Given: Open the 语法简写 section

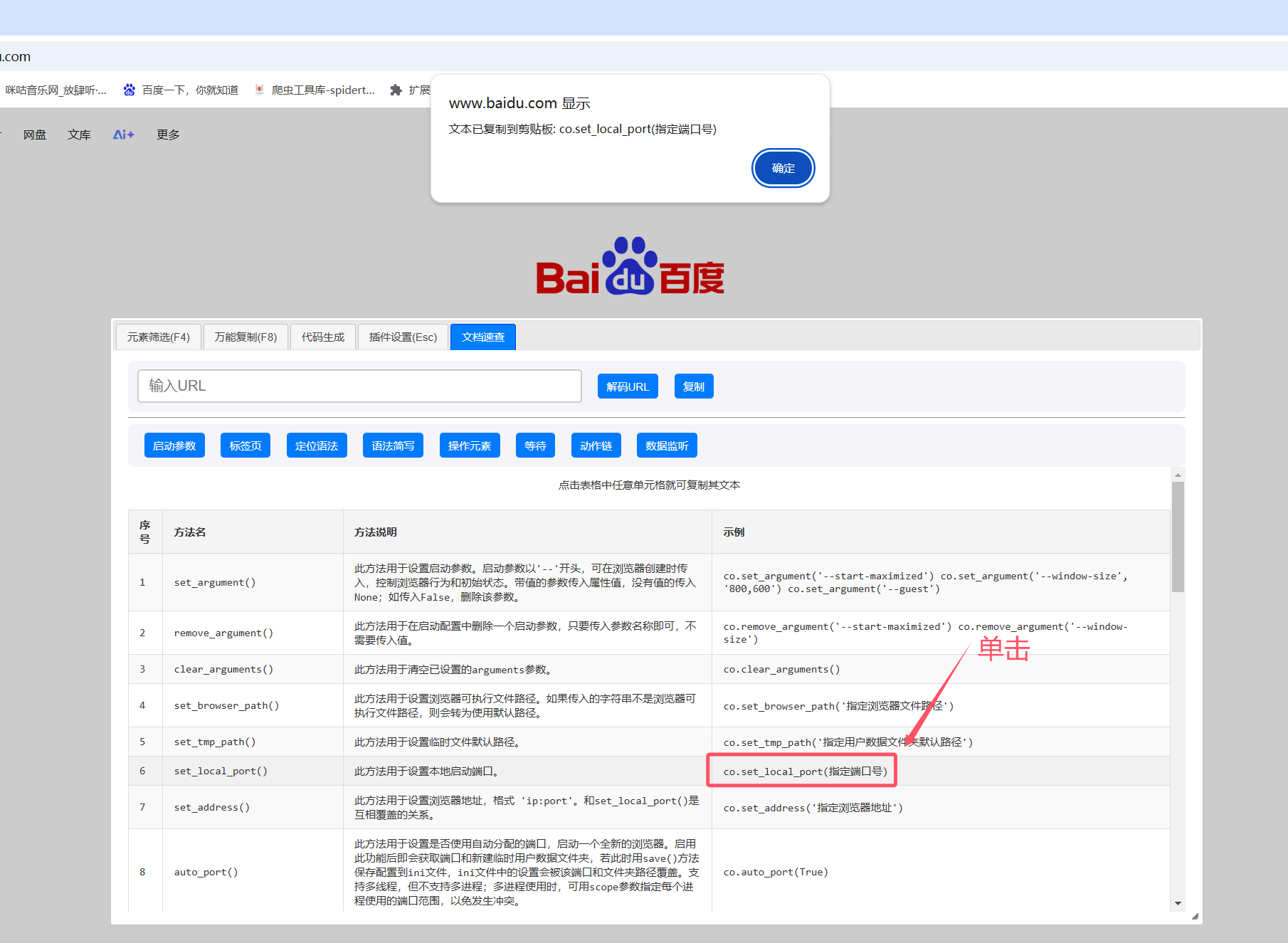Looking at the screenshot, I should coord(393,446).
